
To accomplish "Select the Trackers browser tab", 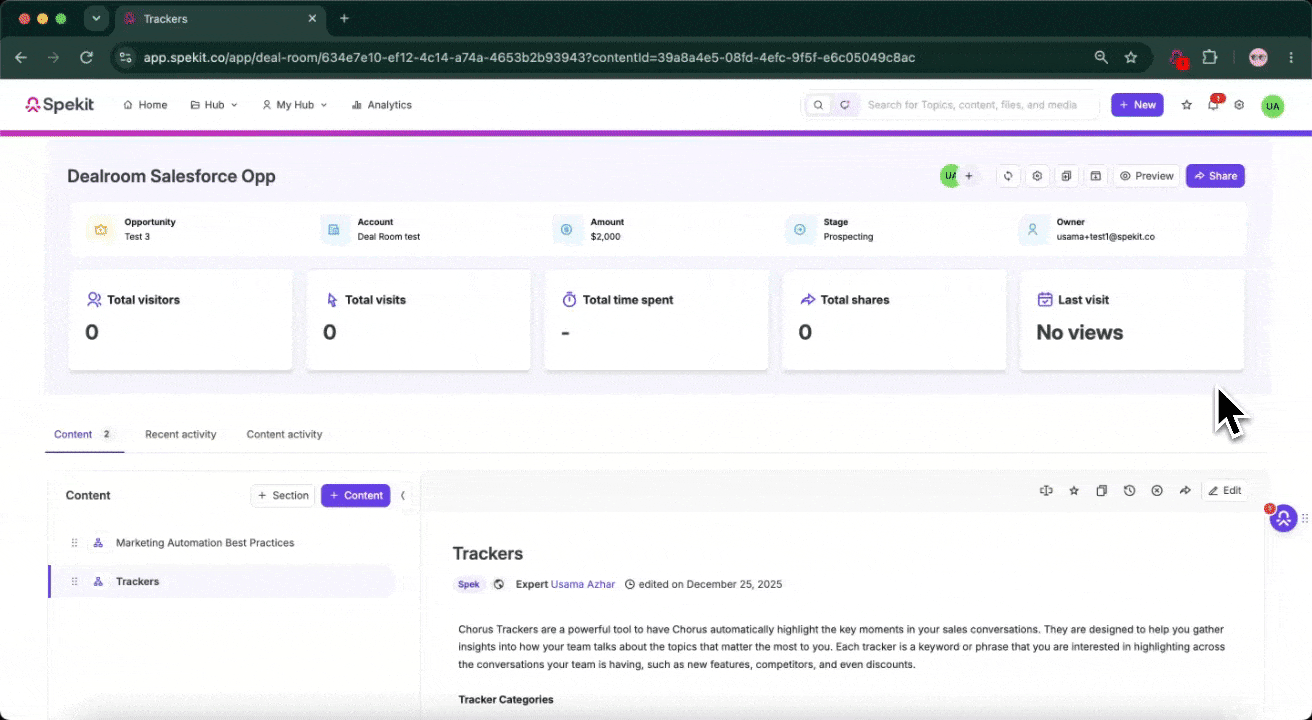I will coord(218,19).
